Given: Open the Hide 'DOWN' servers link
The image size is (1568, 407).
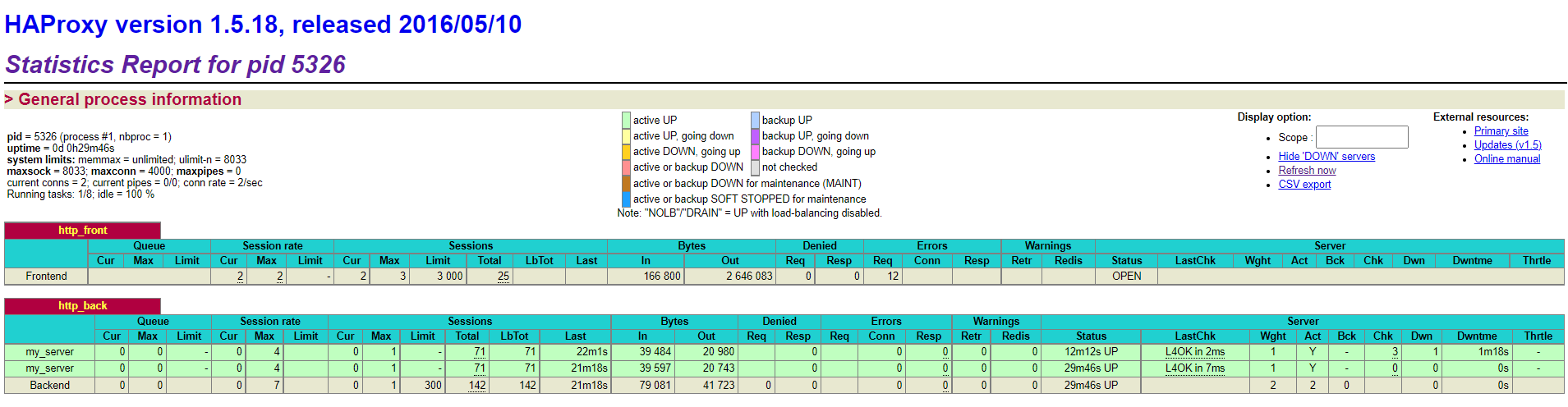Looking at the screenshot, I should coord(1327,157).
